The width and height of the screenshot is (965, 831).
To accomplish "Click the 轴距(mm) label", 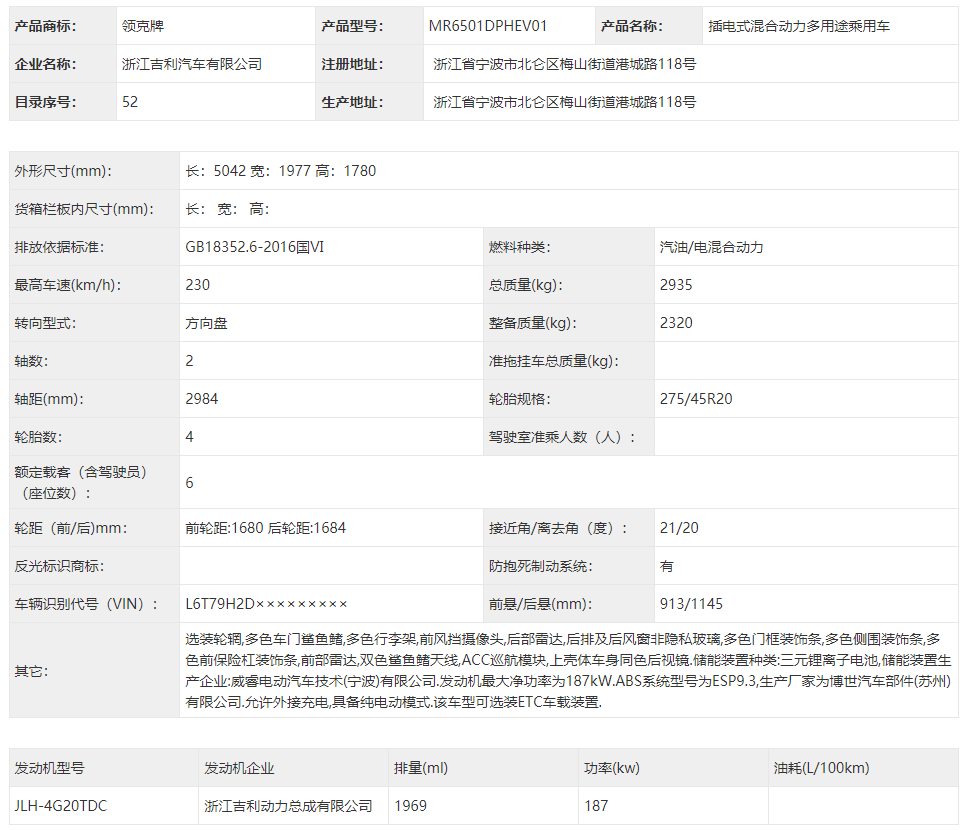I will (49, 399).
